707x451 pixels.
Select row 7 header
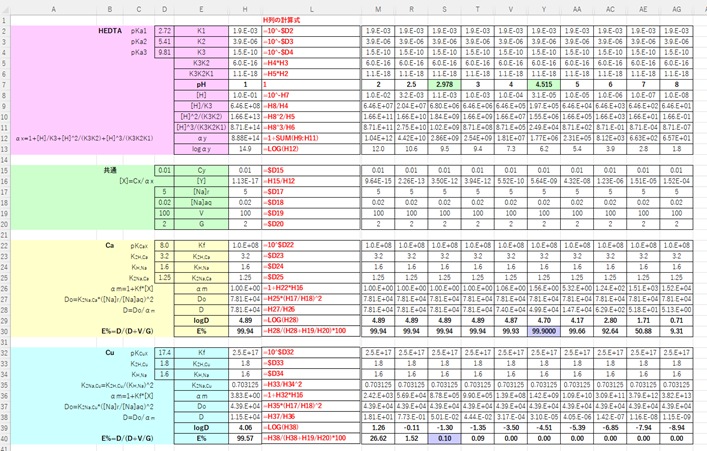click(x=4, y=85)
